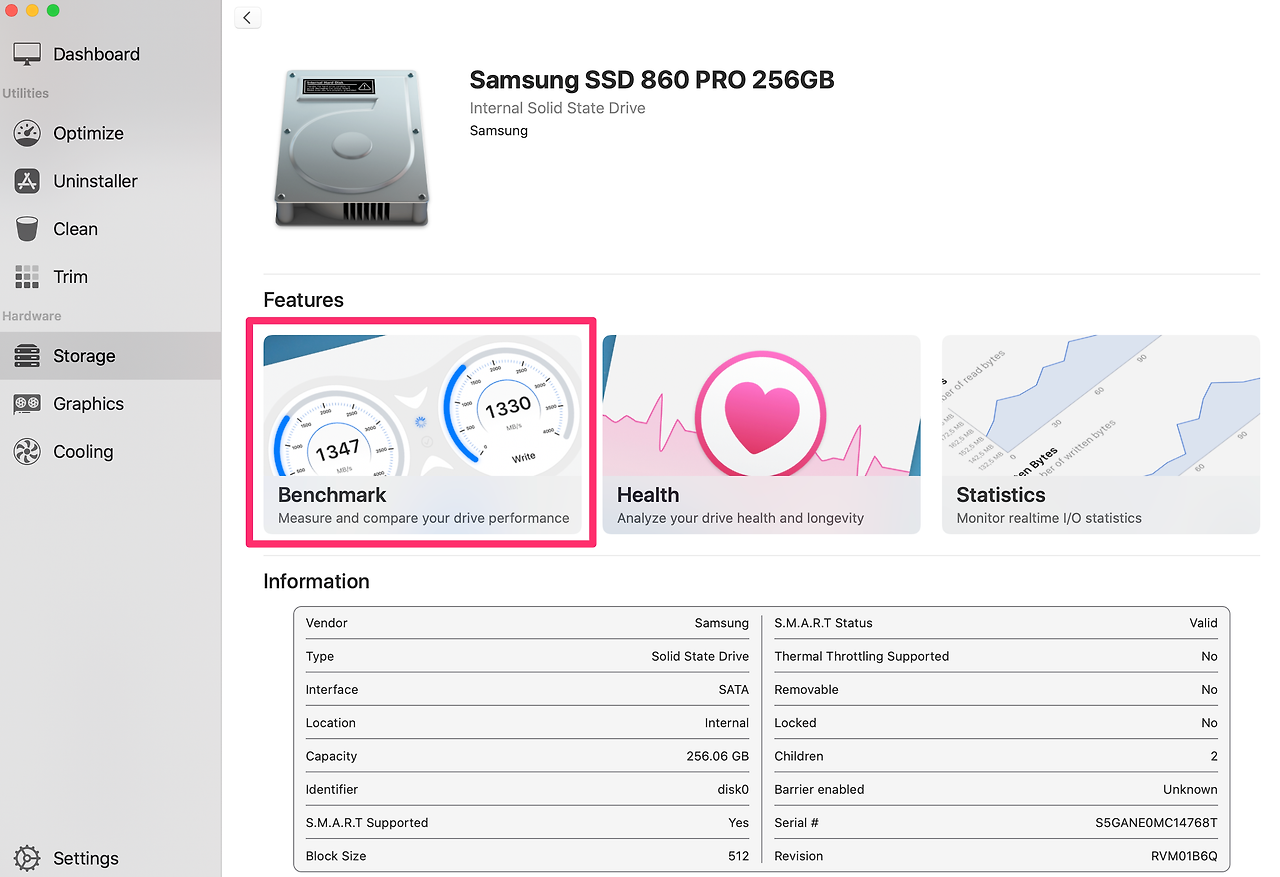Click the Information section heading
1280x877 pixels.
(316, 581)
